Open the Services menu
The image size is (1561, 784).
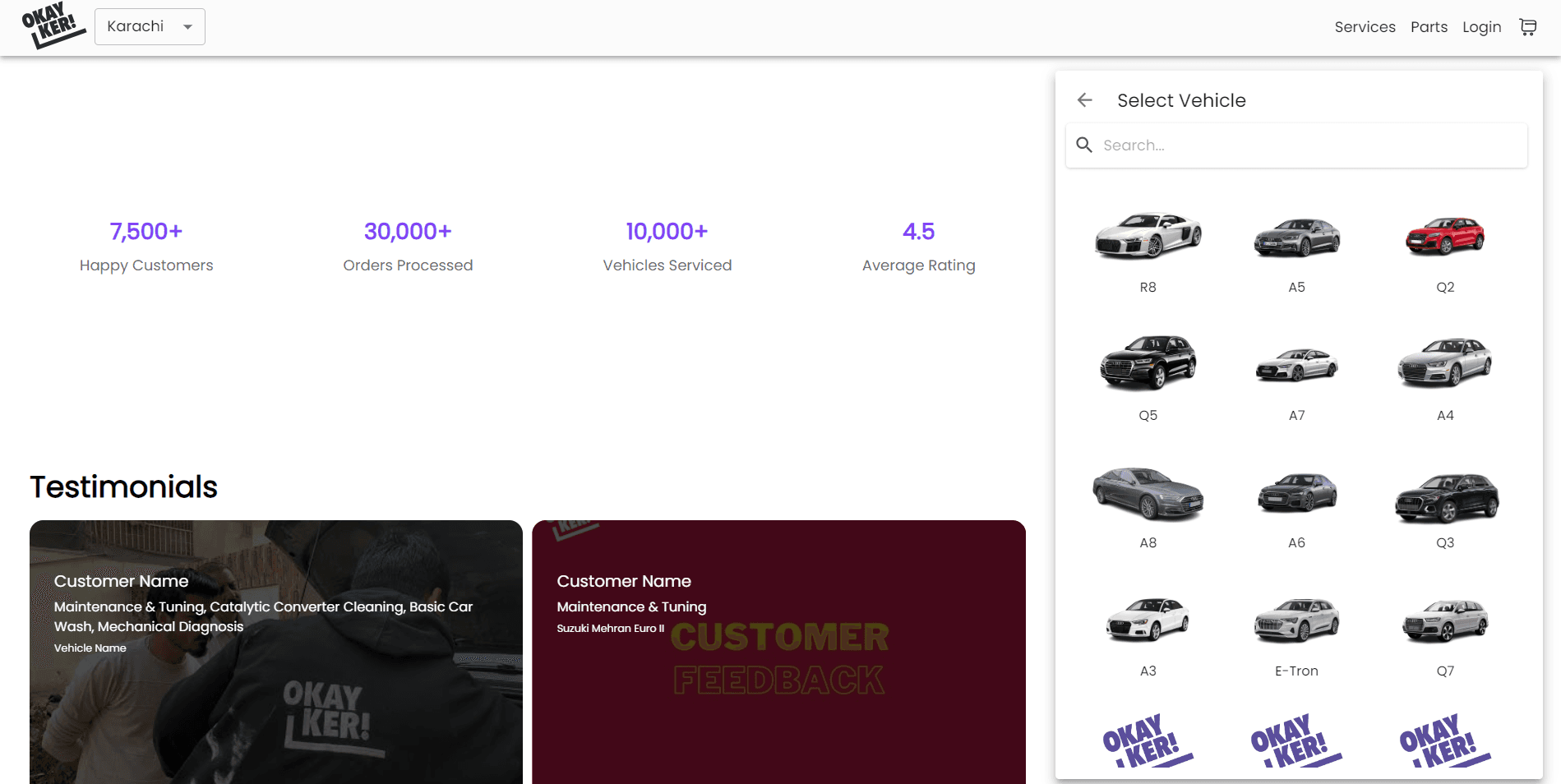pyautogui.click(x=1365, y=27)
